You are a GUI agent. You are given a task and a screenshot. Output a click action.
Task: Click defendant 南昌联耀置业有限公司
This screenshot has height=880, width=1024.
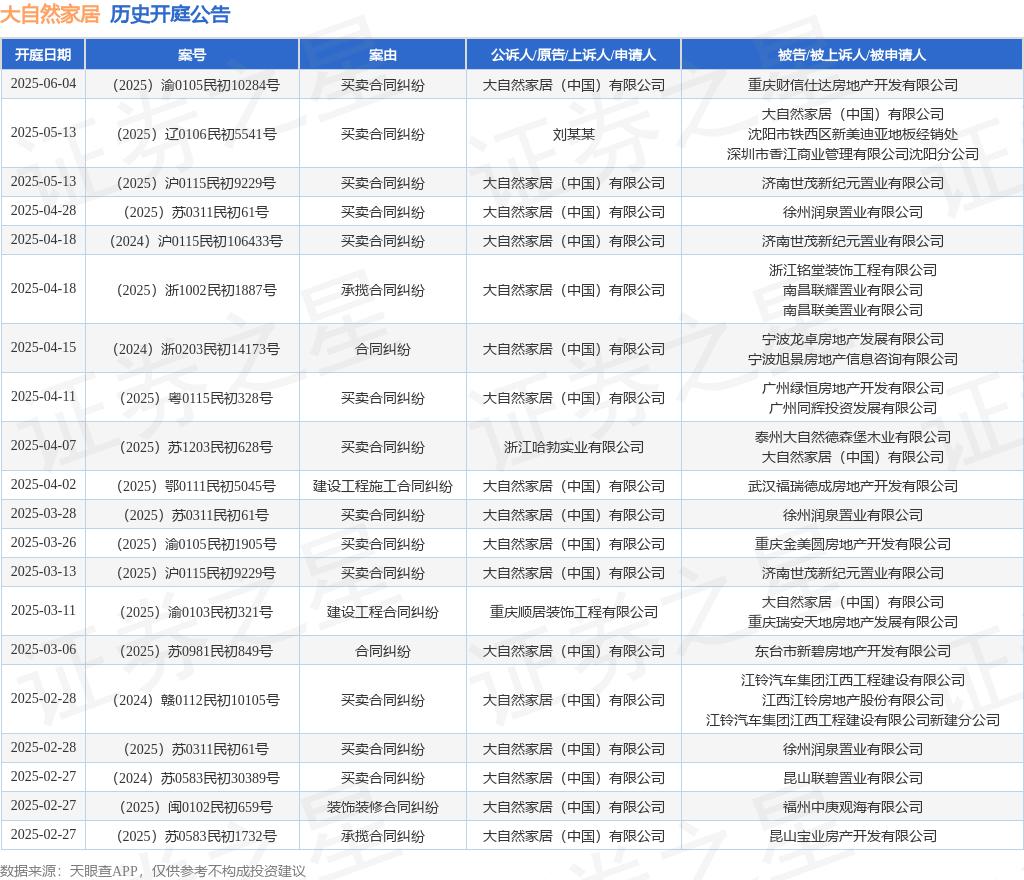tap(852, 291)
